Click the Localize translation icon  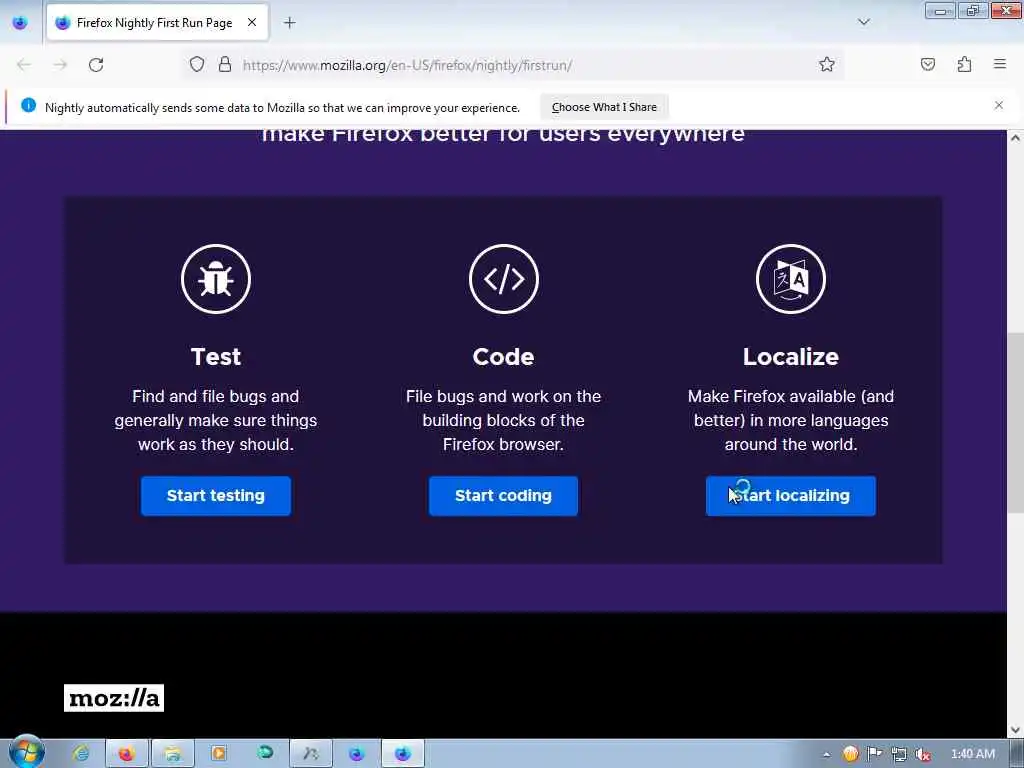pyautogui.click(x=791, y=279)
